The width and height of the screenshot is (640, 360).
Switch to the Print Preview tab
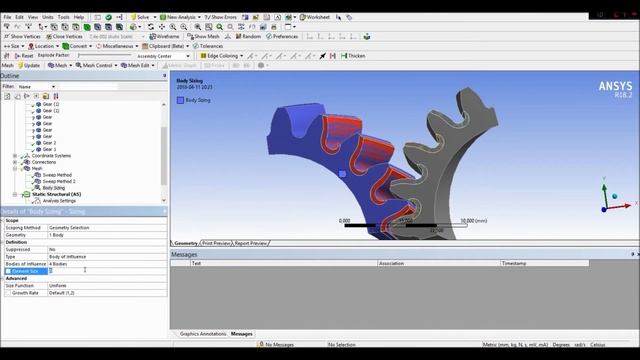click(x=216, y=243)
